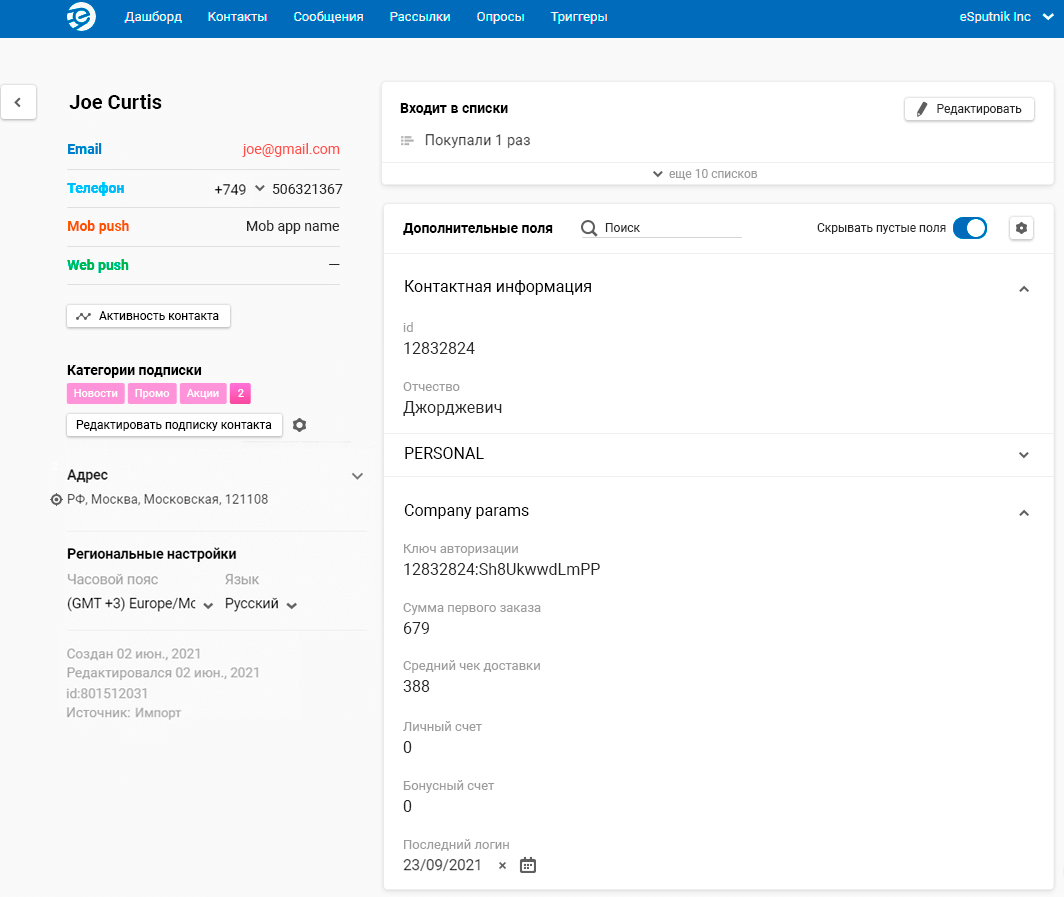Open the calendar for Последний логин
Viewport: 1064px width, 897px height.
point(528,865)
